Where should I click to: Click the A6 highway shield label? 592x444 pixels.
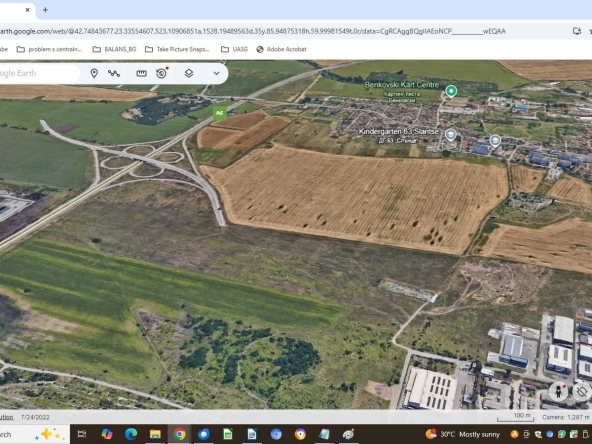coord(219,113)
